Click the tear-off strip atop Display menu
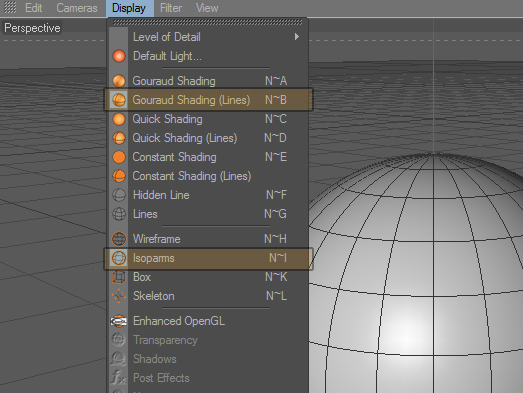Screen dimensions: 523x393 click(x=207, y=22)
